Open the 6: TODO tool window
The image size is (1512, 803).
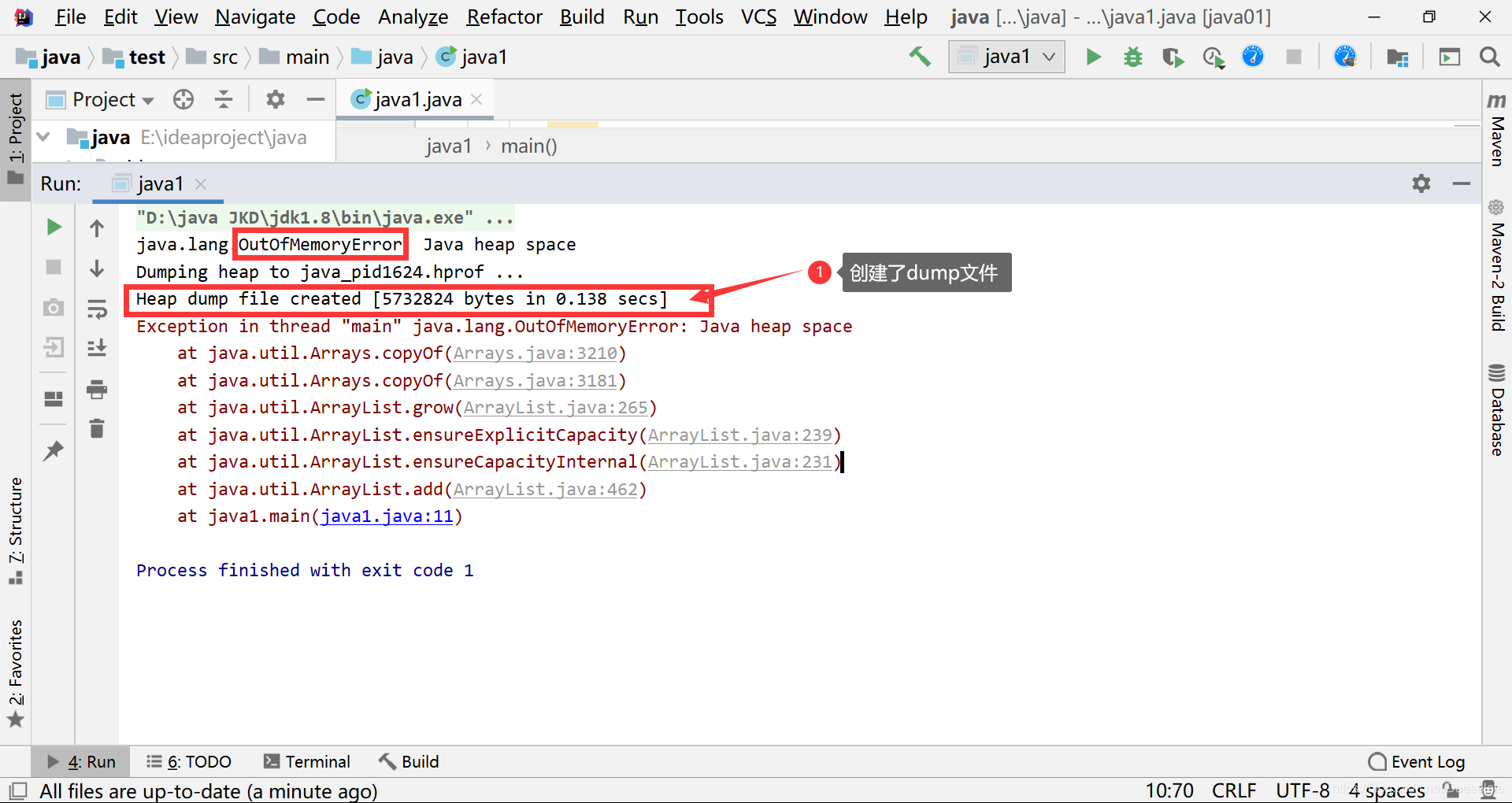[x=189, y=761]
